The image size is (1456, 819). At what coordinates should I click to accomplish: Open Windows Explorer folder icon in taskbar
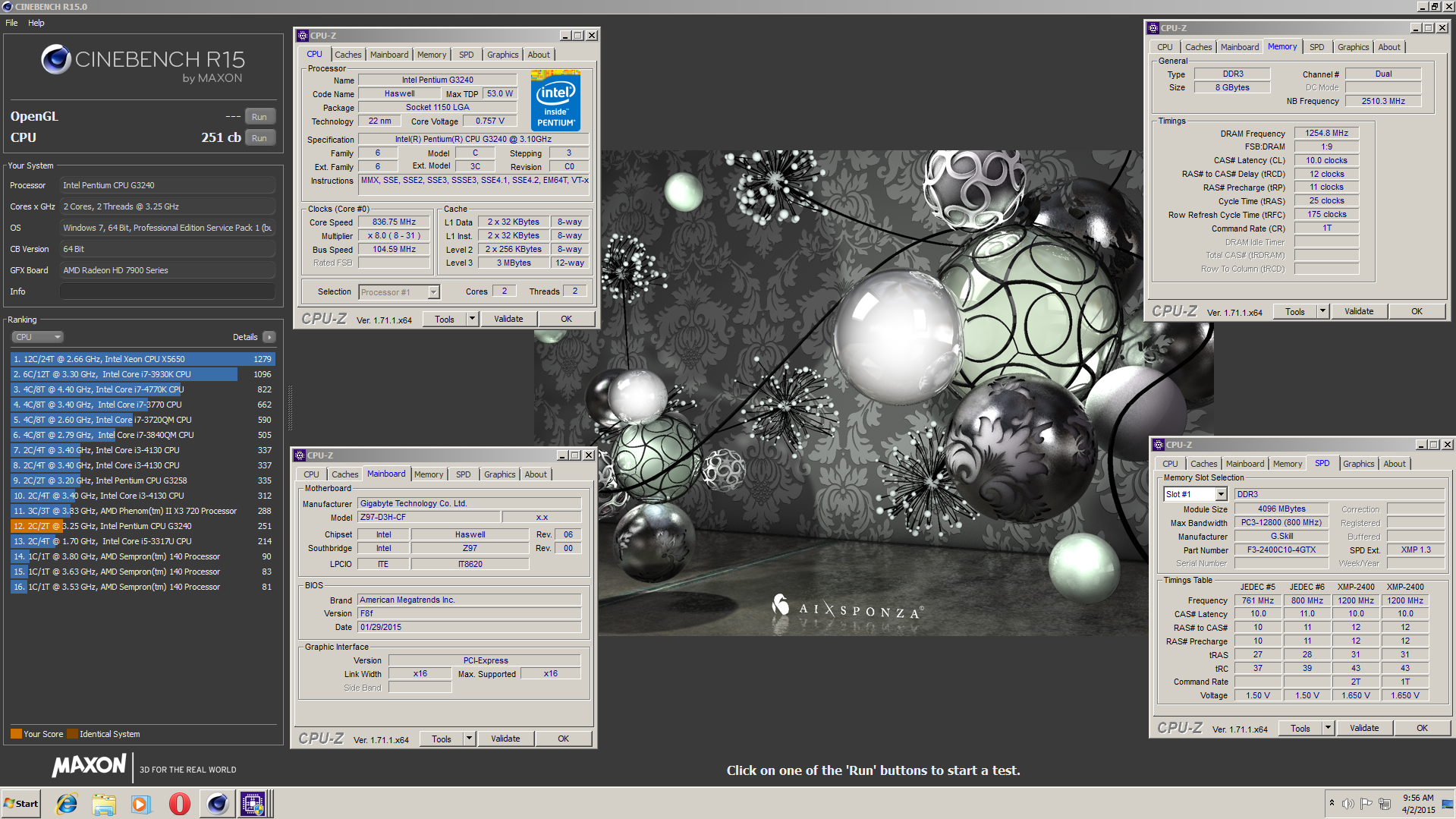(x=104, y=804)
